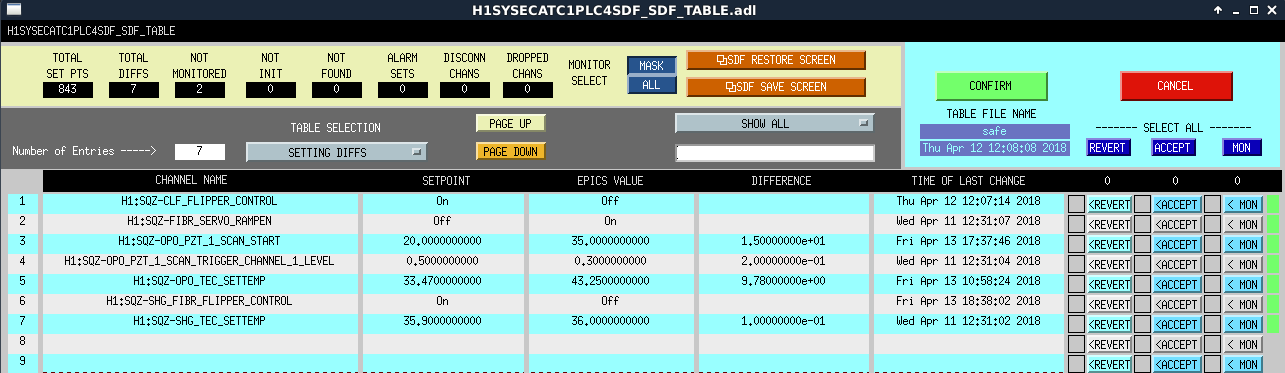The width and height of the screenshot is (1285, 373).
Task: Click table file name 'safe' field
Action: (x=995, y=131)
